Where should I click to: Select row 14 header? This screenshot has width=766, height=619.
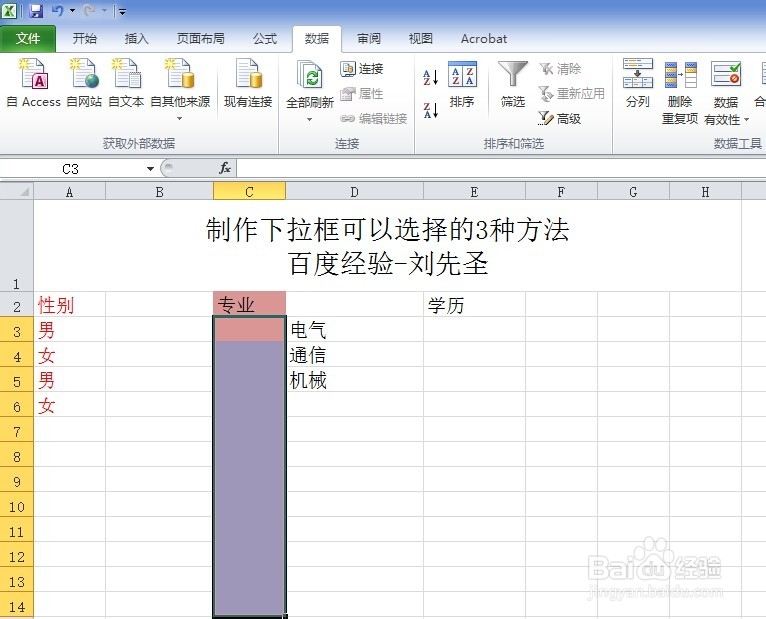coord(17,606)
